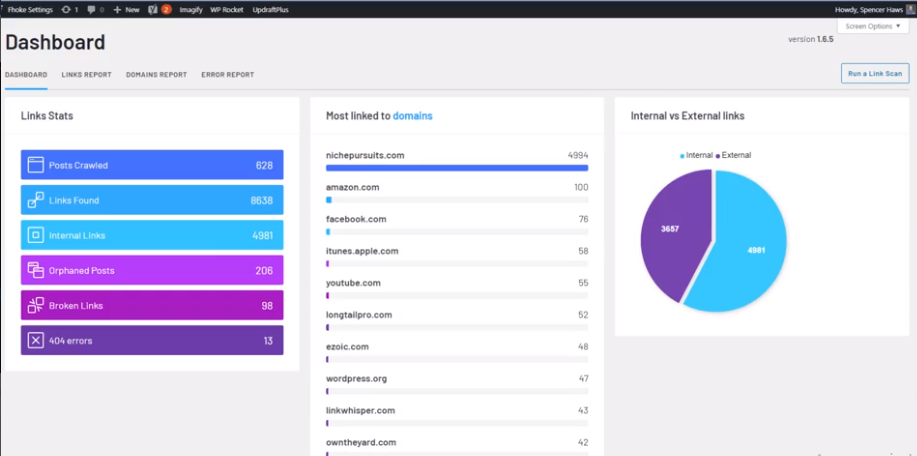This screenshot has height=456, width=917.
Task: Open the UpdraftPlus admin bar menu
Action: 270,10
